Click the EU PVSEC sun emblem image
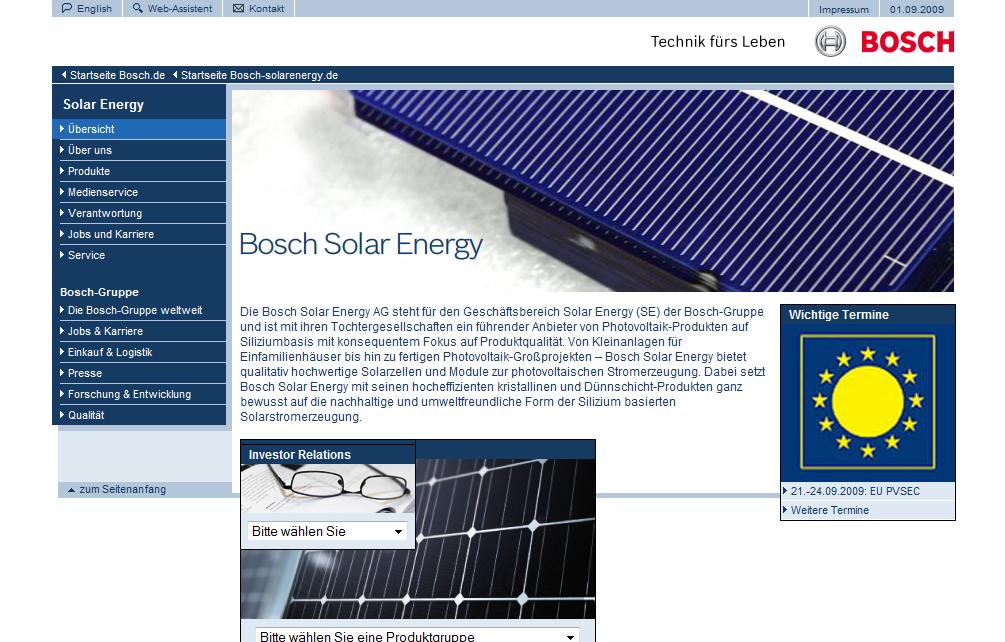Viewport: 1005px width, 642px height. (867, 403)
